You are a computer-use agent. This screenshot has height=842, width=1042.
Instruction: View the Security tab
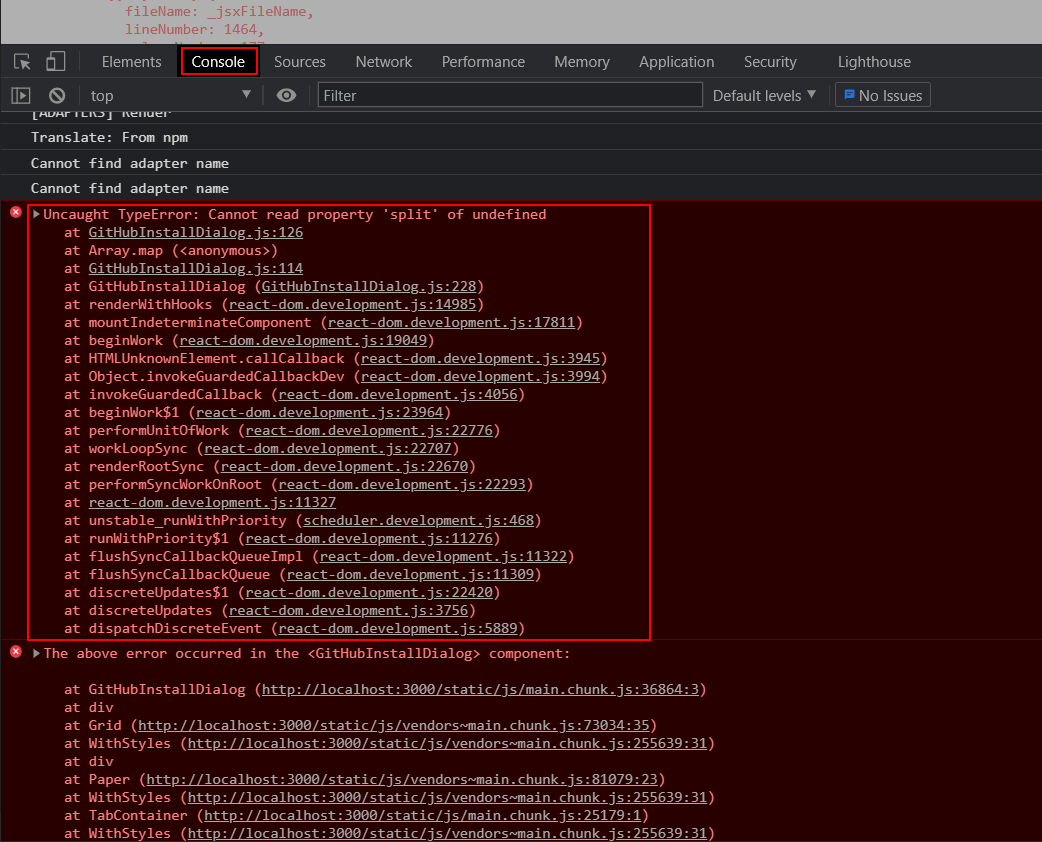coord(770,62)
